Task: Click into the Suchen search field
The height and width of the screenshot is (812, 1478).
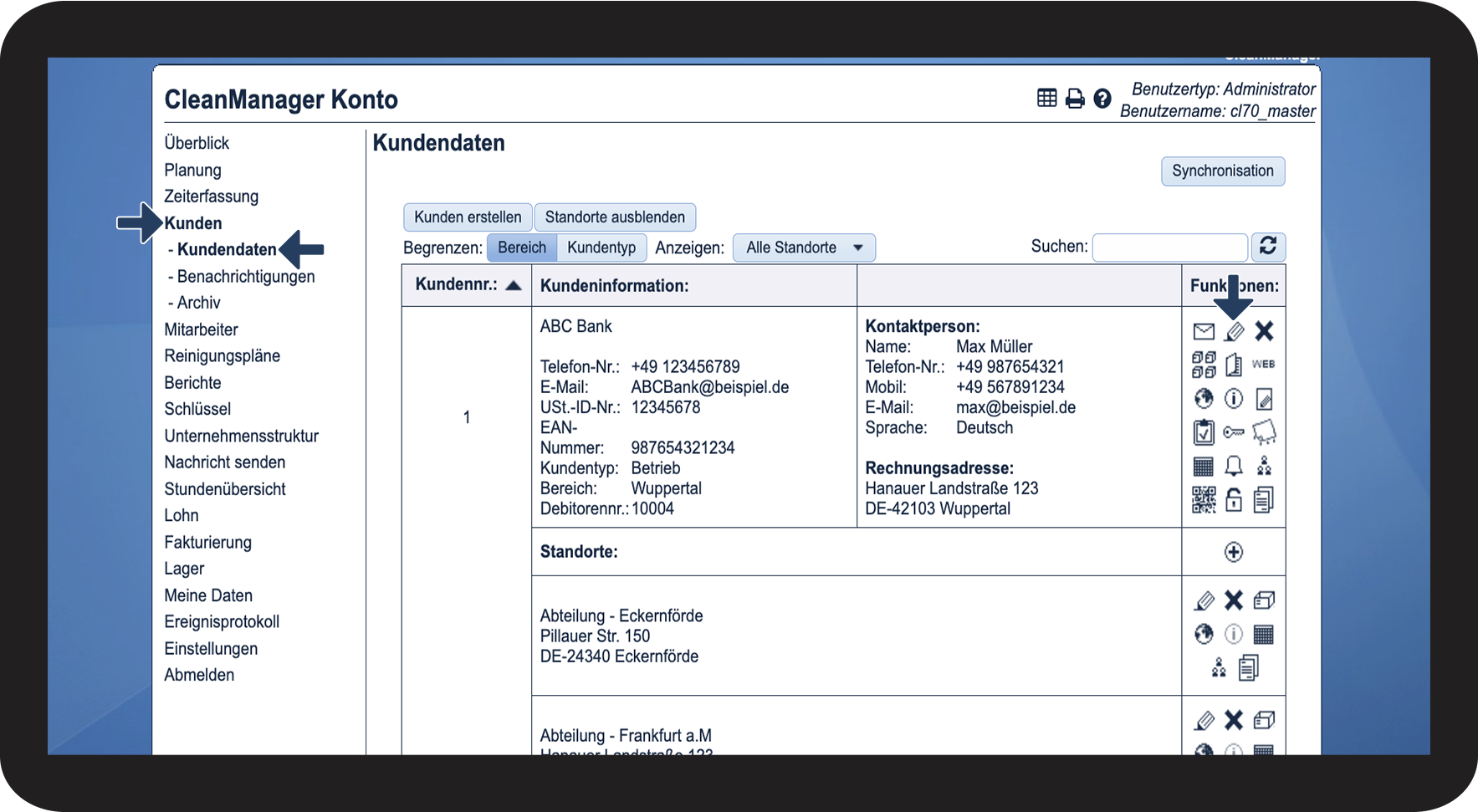Action: (1169, 248)
